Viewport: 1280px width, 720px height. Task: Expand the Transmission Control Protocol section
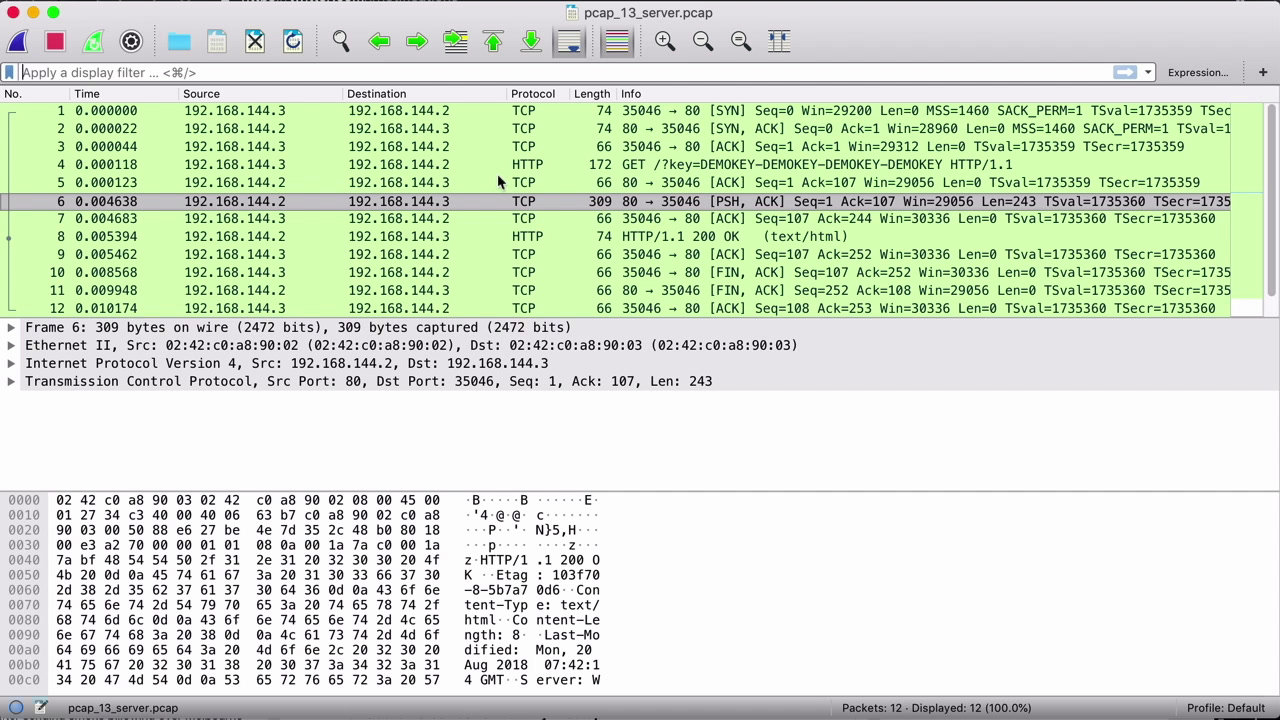click(11, 381)
